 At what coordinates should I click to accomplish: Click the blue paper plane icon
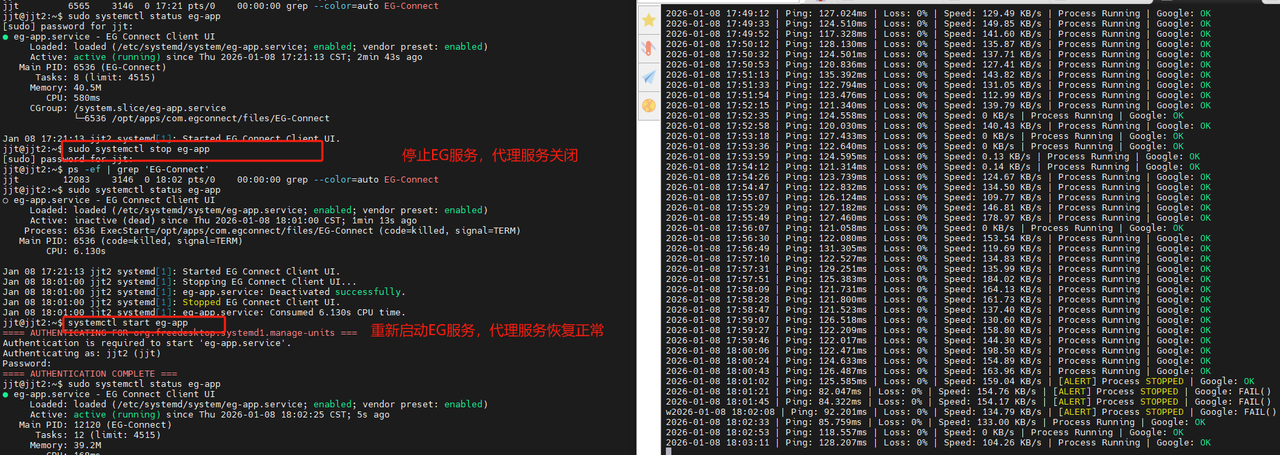pyautogui.click(x=648, y=76)
